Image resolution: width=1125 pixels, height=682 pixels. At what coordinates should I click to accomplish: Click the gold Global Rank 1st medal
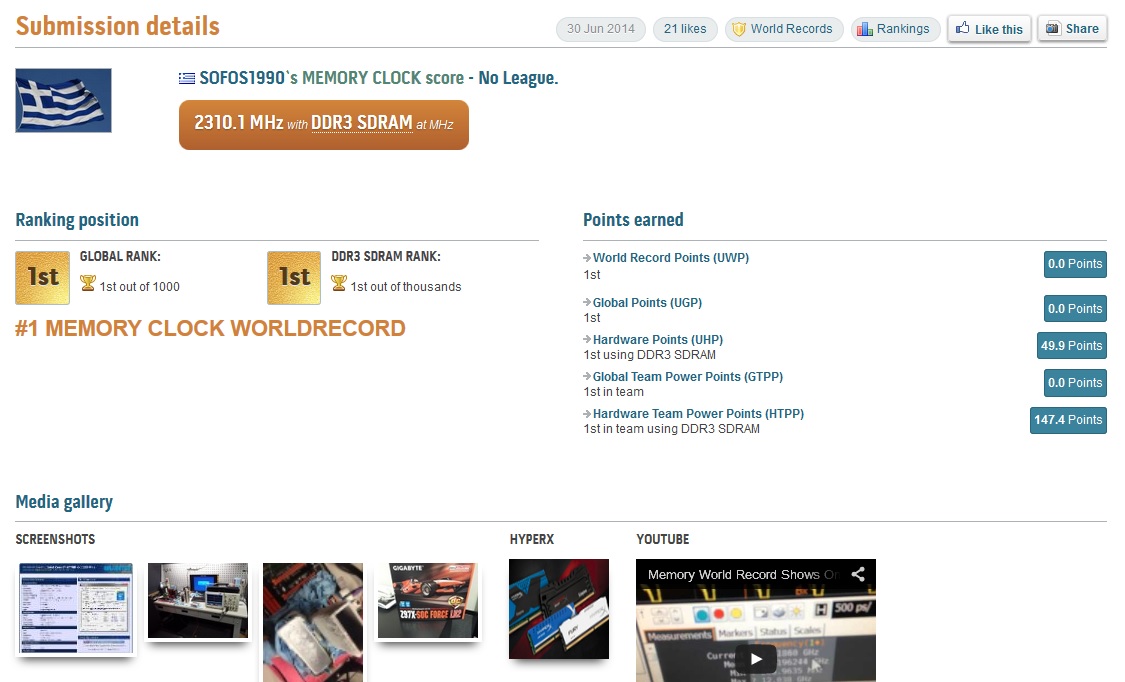[x=42, y=277]
